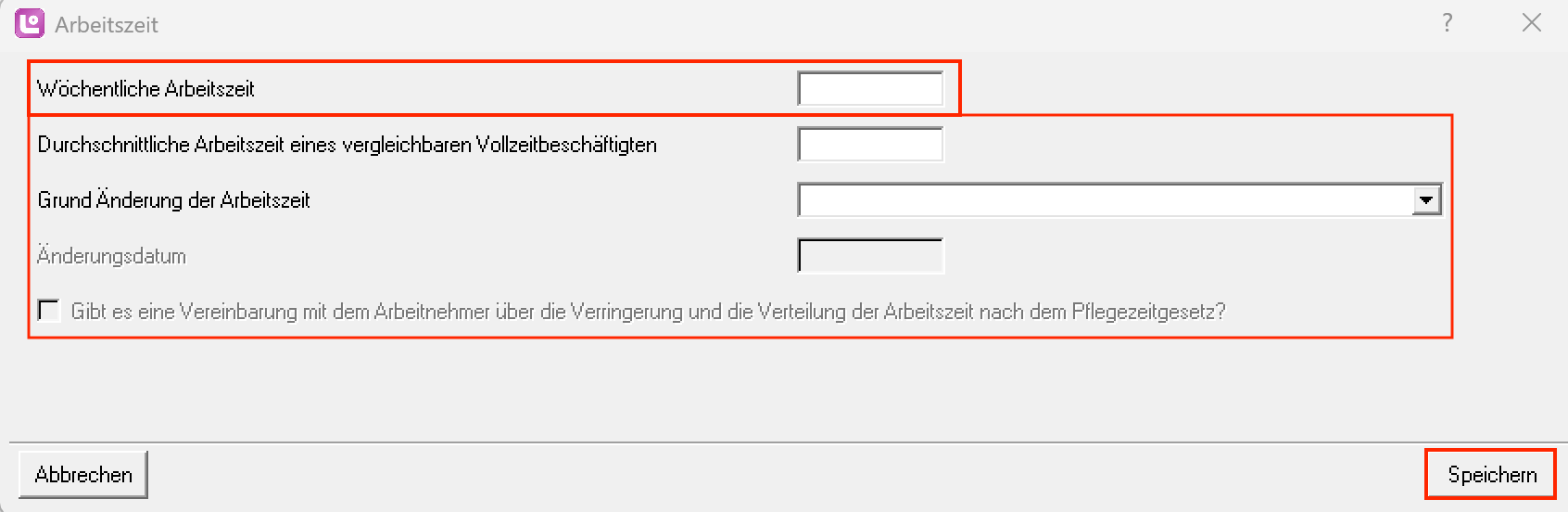The image size is (1568, 512).
Task: Click the Pflegezeitgesetz agreement question text
Action: tap(648, 312)
